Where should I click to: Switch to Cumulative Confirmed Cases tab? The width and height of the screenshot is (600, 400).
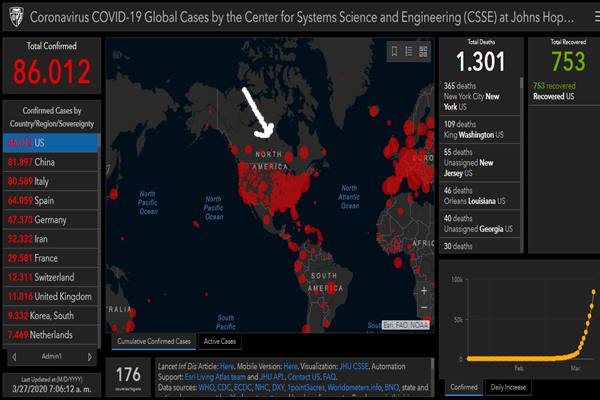[154, 341]
